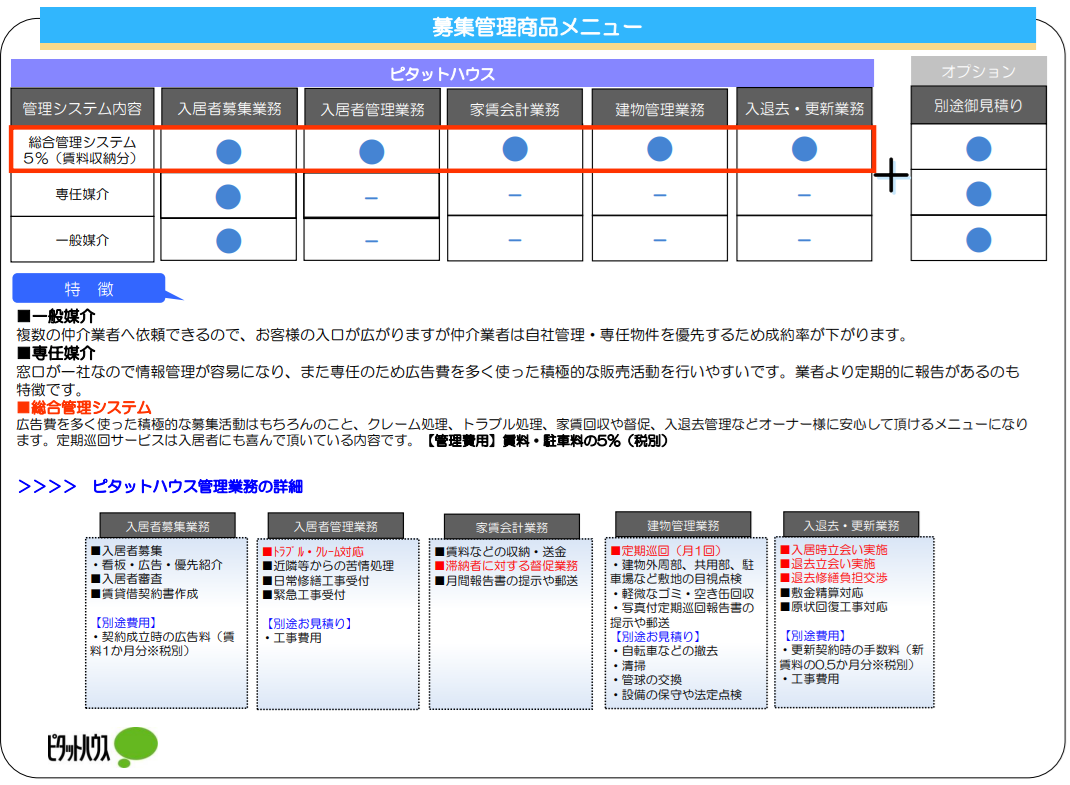Click the red 定期巡回（月1回） item
The height and width of the screenshot is (785, 1070).
coord(666,550)
